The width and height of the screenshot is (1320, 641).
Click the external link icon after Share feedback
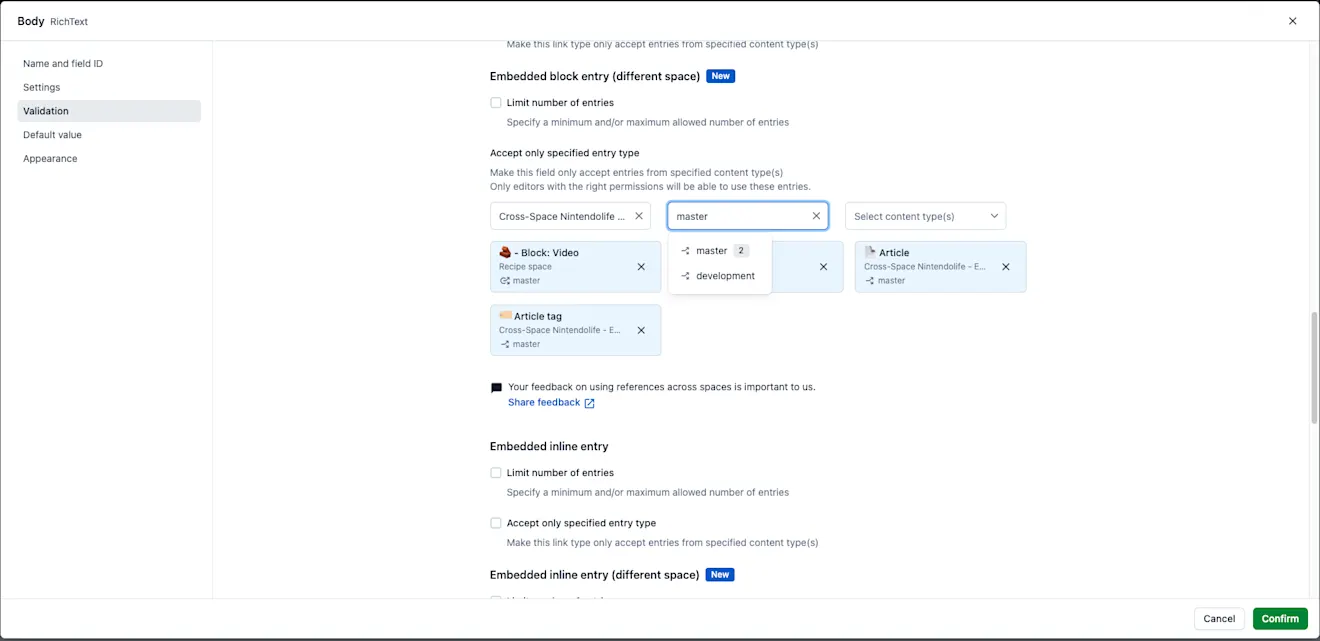click(589, 403)
